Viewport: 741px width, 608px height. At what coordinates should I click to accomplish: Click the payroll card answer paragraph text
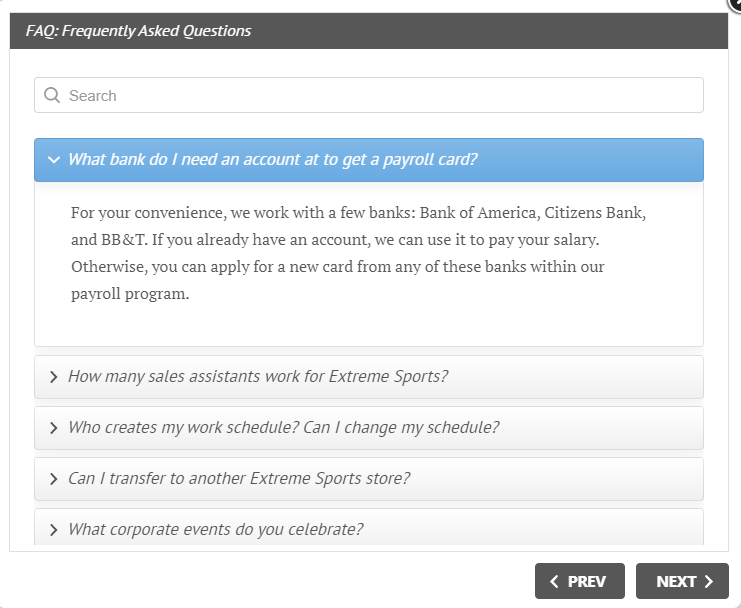(359, 253)
